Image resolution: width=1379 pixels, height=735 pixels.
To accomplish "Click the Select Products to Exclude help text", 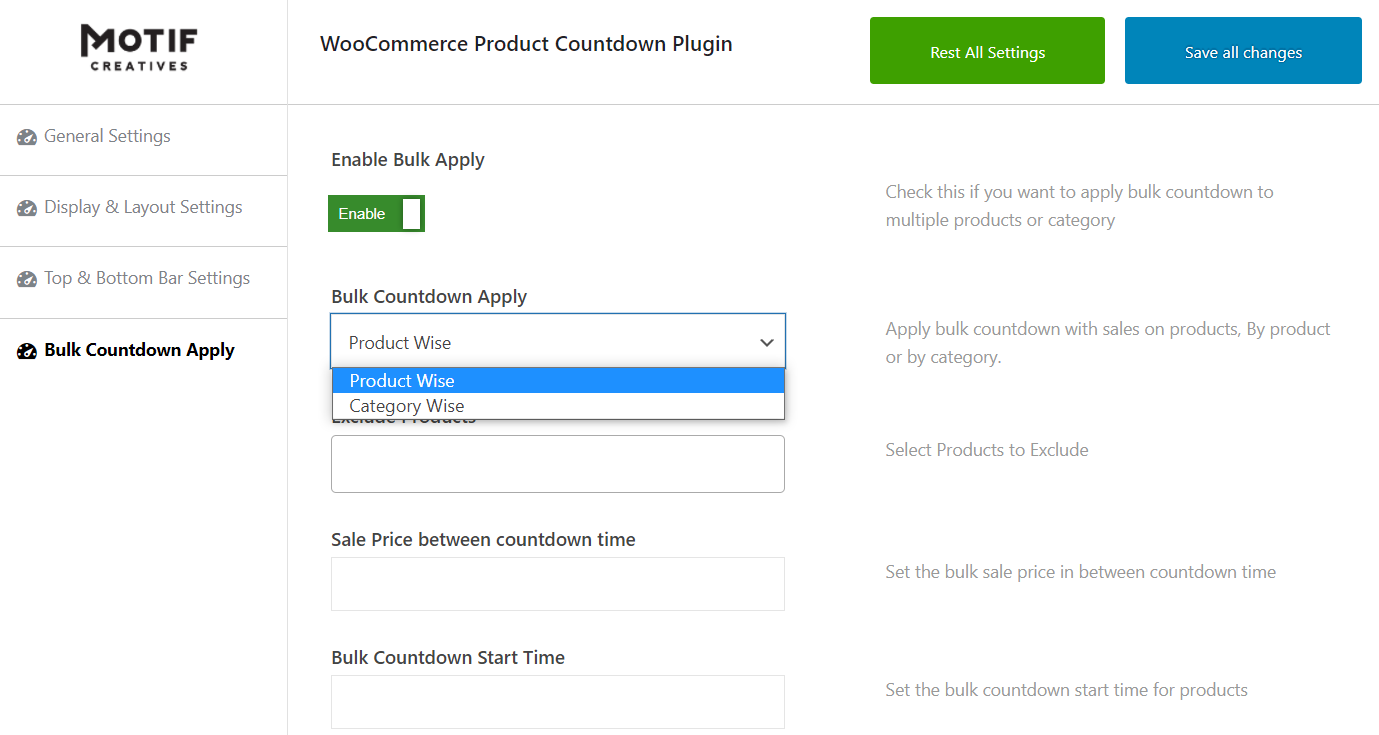I will point(987,450).
